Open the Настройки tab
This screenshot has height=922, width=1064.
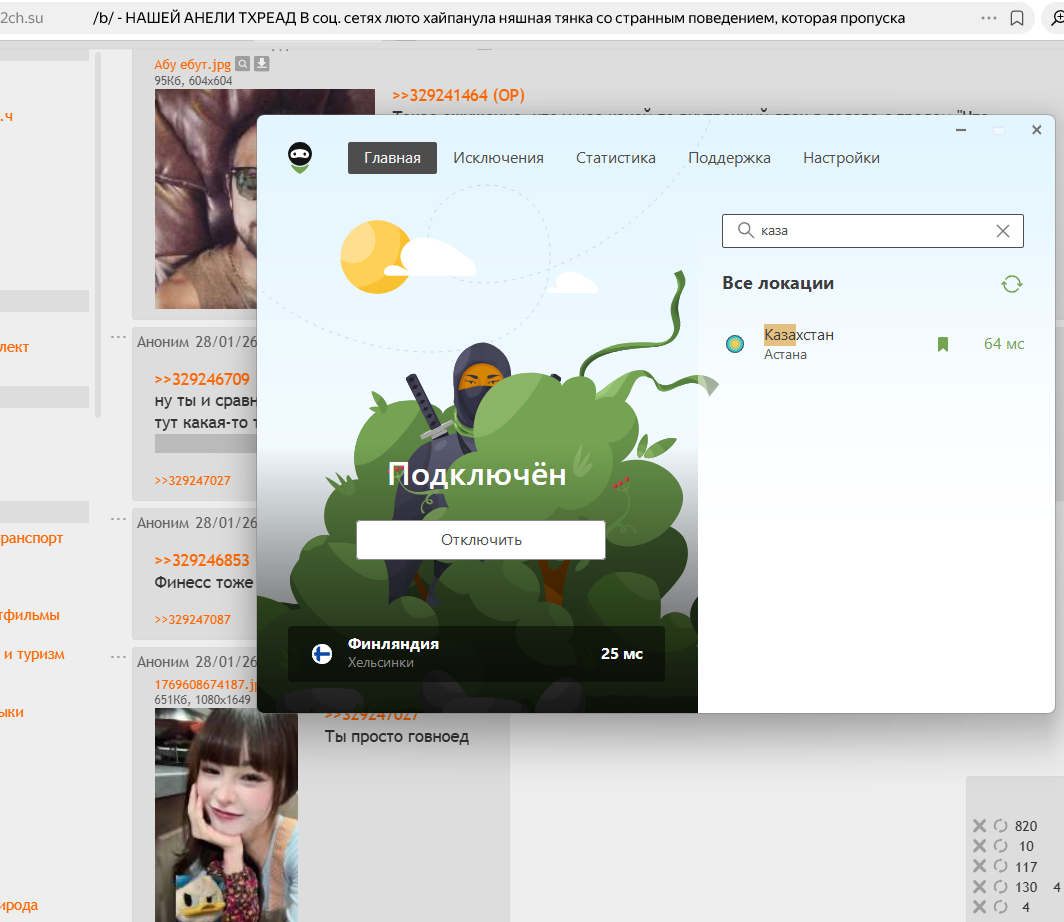pyautogui.click(x=841, y=158)
